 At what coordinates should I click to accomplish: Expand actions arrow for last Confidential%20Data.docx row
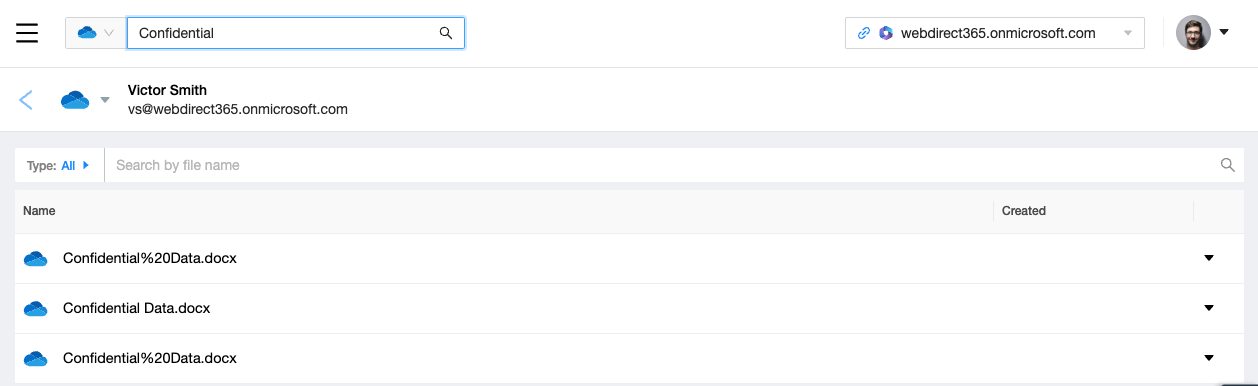coord(1208,358)
